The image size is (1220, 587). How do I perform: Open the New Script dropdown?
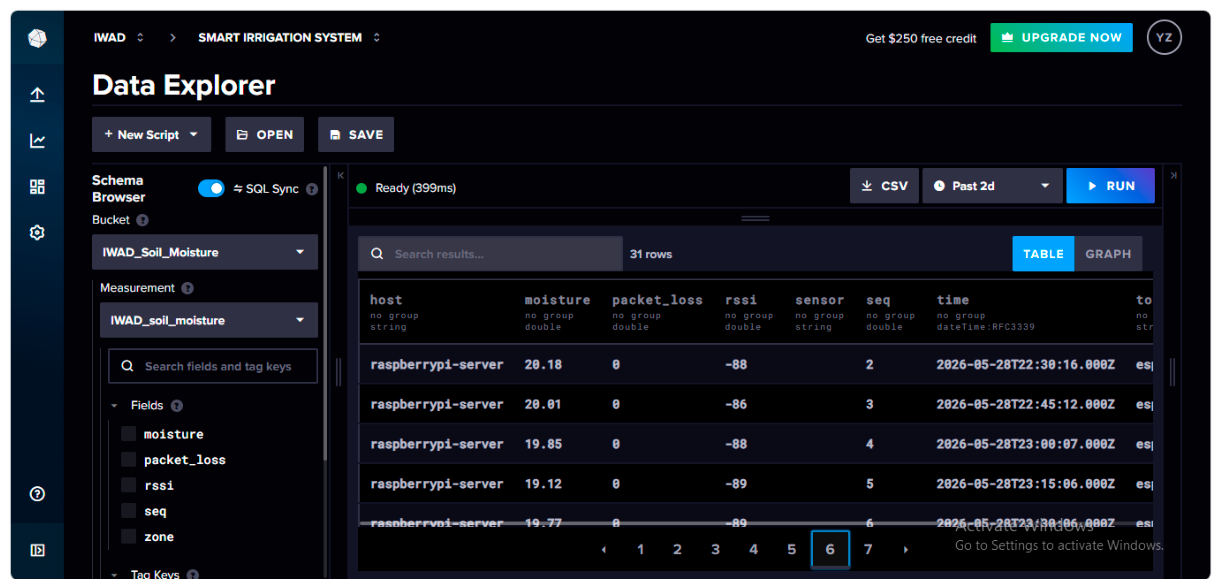pyautogui.click(x=151, y=135)
